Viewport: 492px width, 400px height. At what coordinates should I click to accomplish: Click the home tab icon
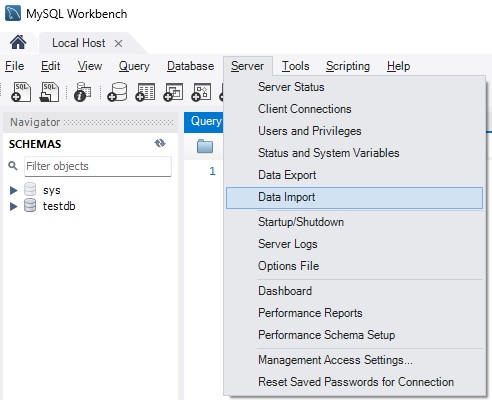18,43
